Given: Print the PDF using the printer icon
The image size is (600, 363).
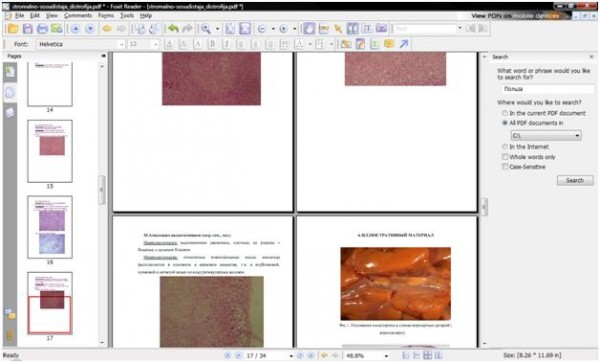Looking at the screenshot, I should 42,29.
